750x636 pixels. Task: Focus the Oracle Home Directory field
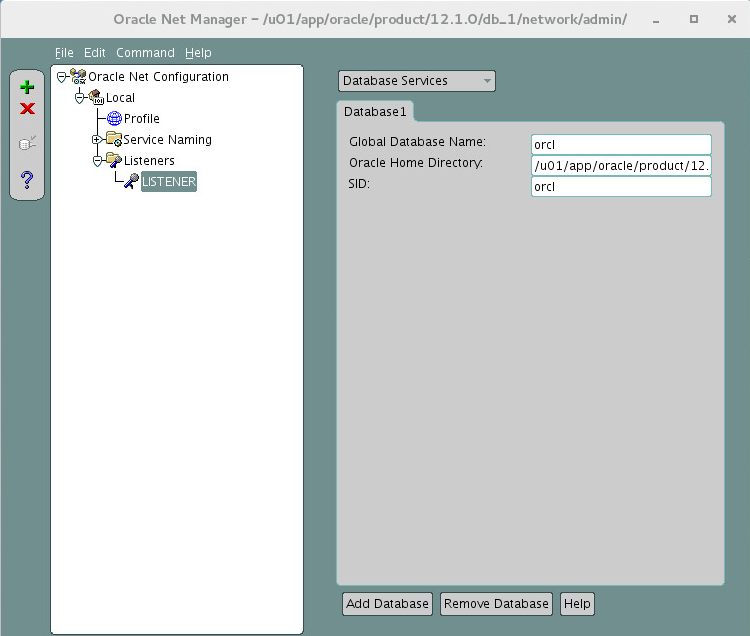coord(621,165)
